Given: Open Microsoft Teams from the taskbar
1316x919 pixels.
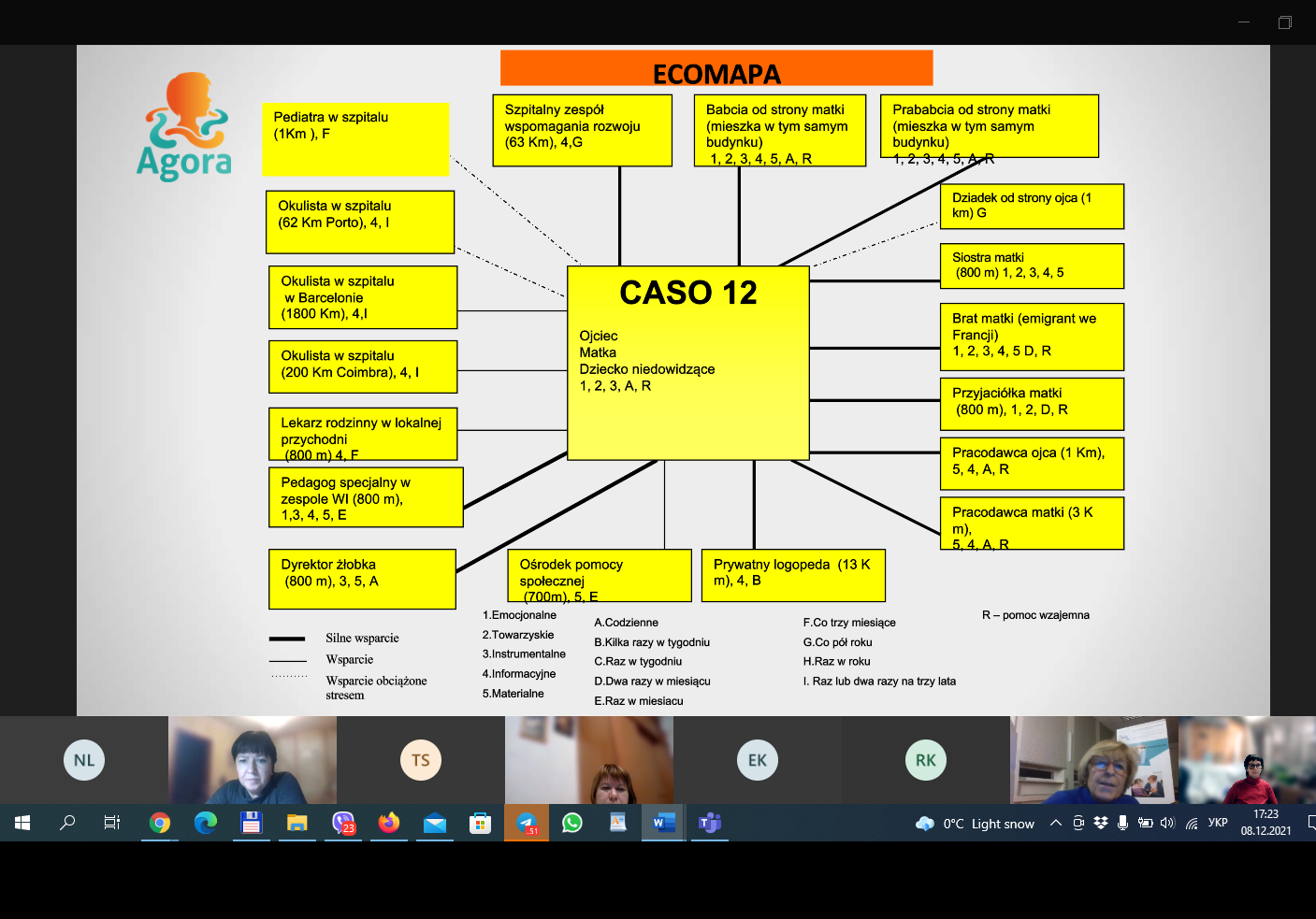Looking at the screenshot, I should coord(710,823).
